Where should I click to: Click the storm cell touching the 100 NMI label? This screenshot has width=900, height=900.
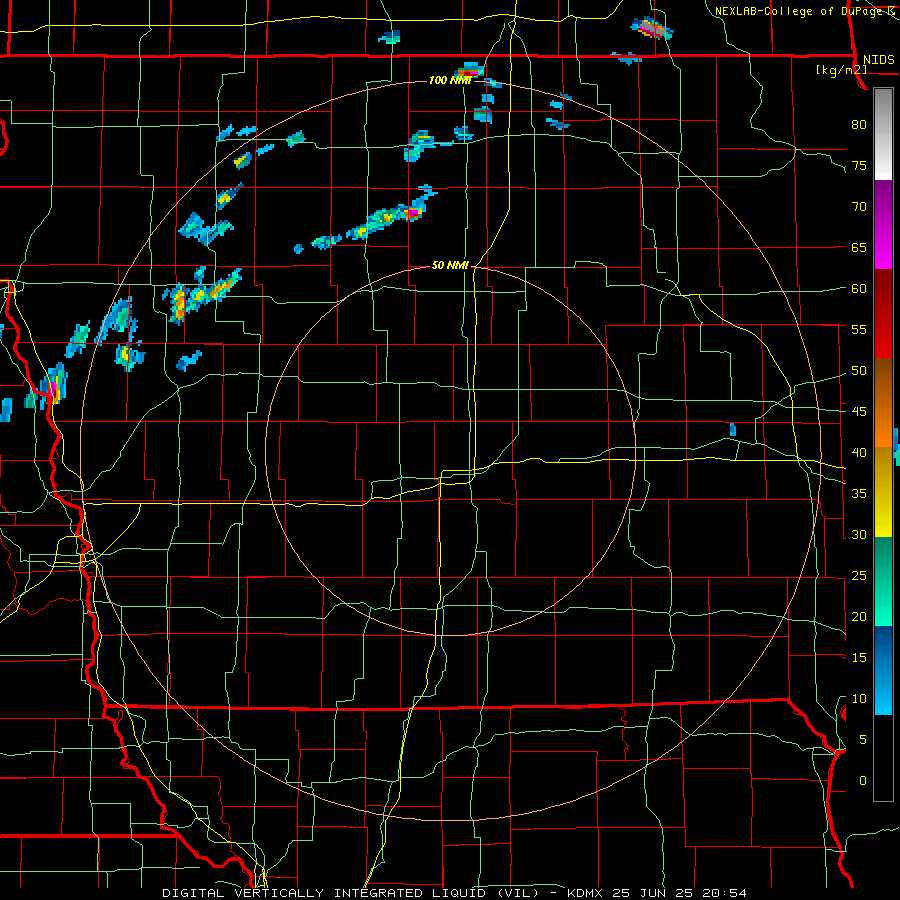[x=469, y=71]
